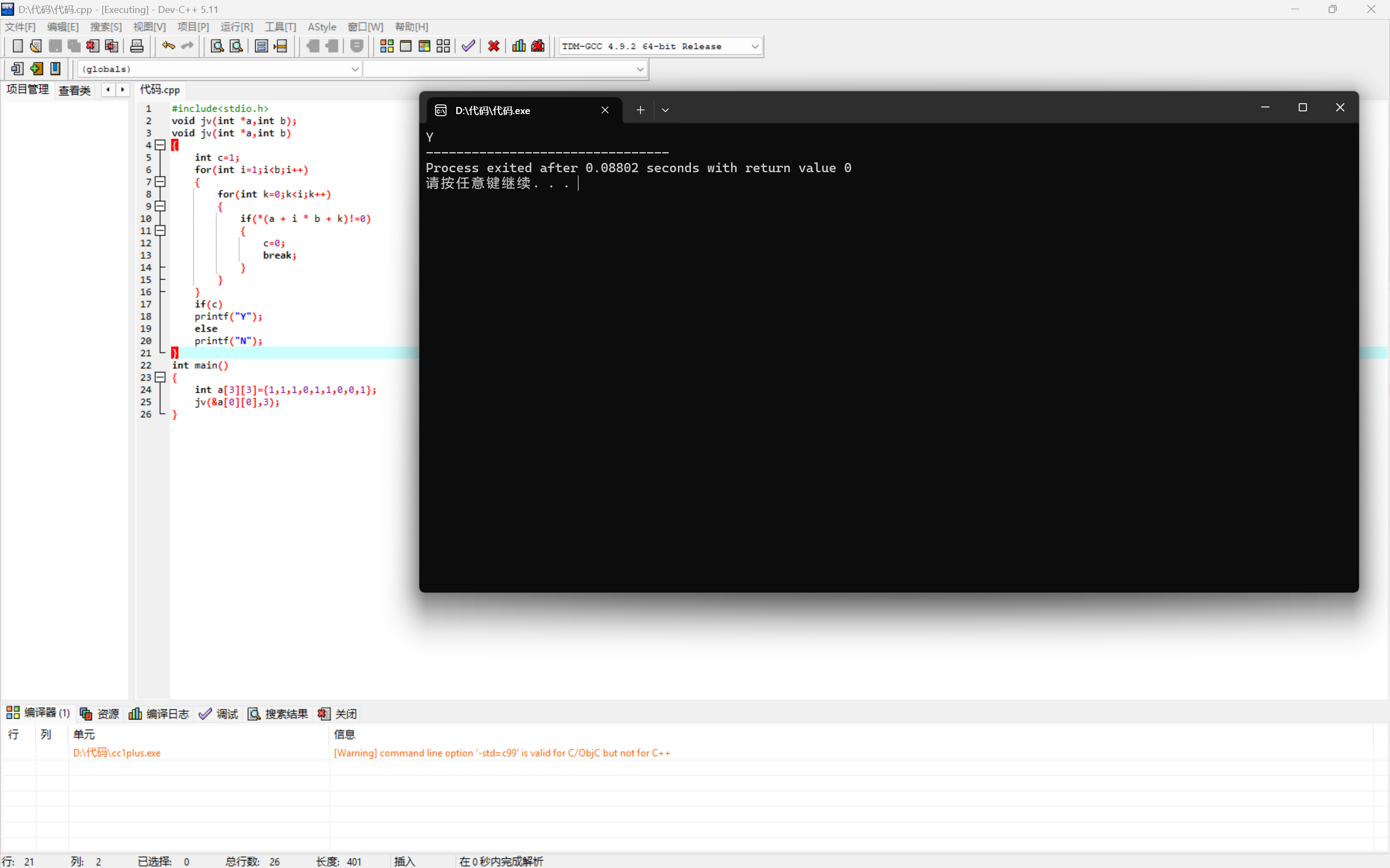Image resolution: width=1390 pixels, height=868 pixels.
Task: Open the (globals) scope dropdown
Action: click(x=355, y=69)
